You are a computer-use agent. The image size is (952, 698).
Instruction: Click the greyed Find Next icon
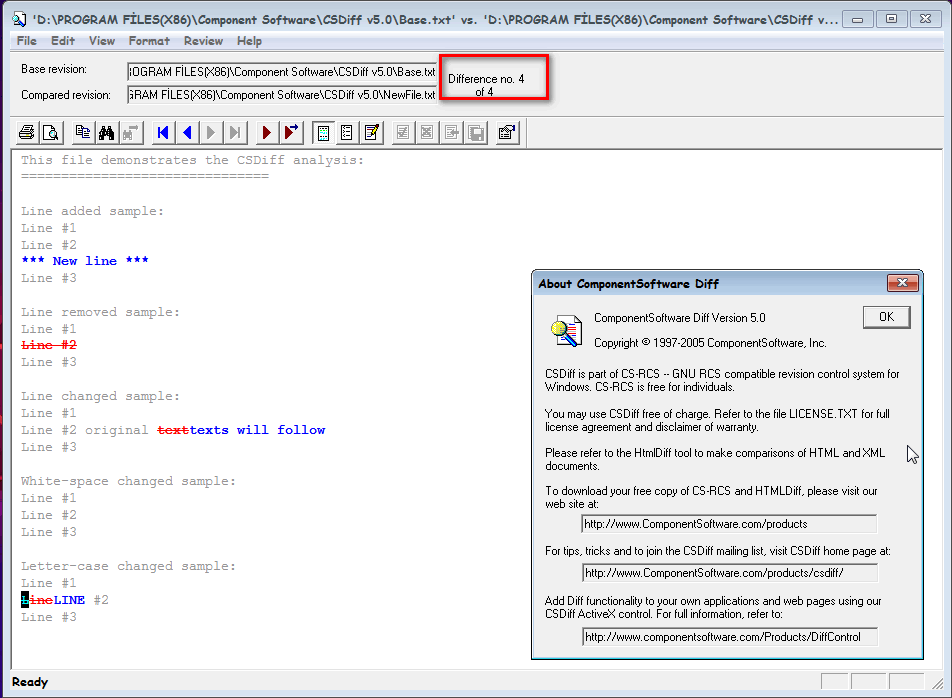(x=131, y=132)
